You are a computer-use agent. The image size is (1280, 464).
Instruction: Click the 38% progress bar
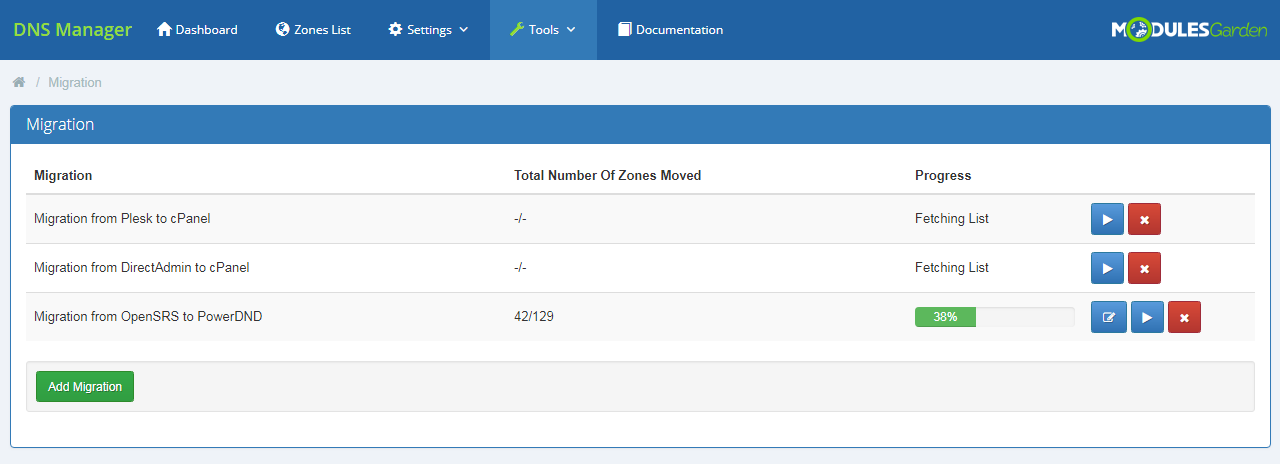(994, 317)
